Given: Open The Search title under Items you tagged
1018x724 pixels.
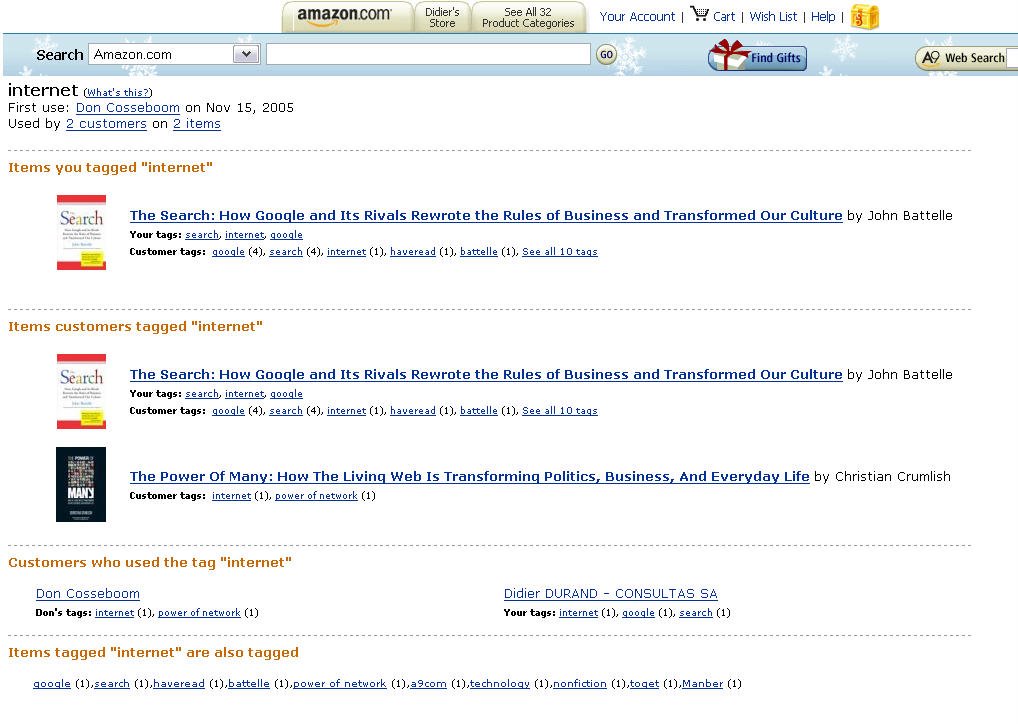Looking at the screenshot, I should (x=486, y=216).
